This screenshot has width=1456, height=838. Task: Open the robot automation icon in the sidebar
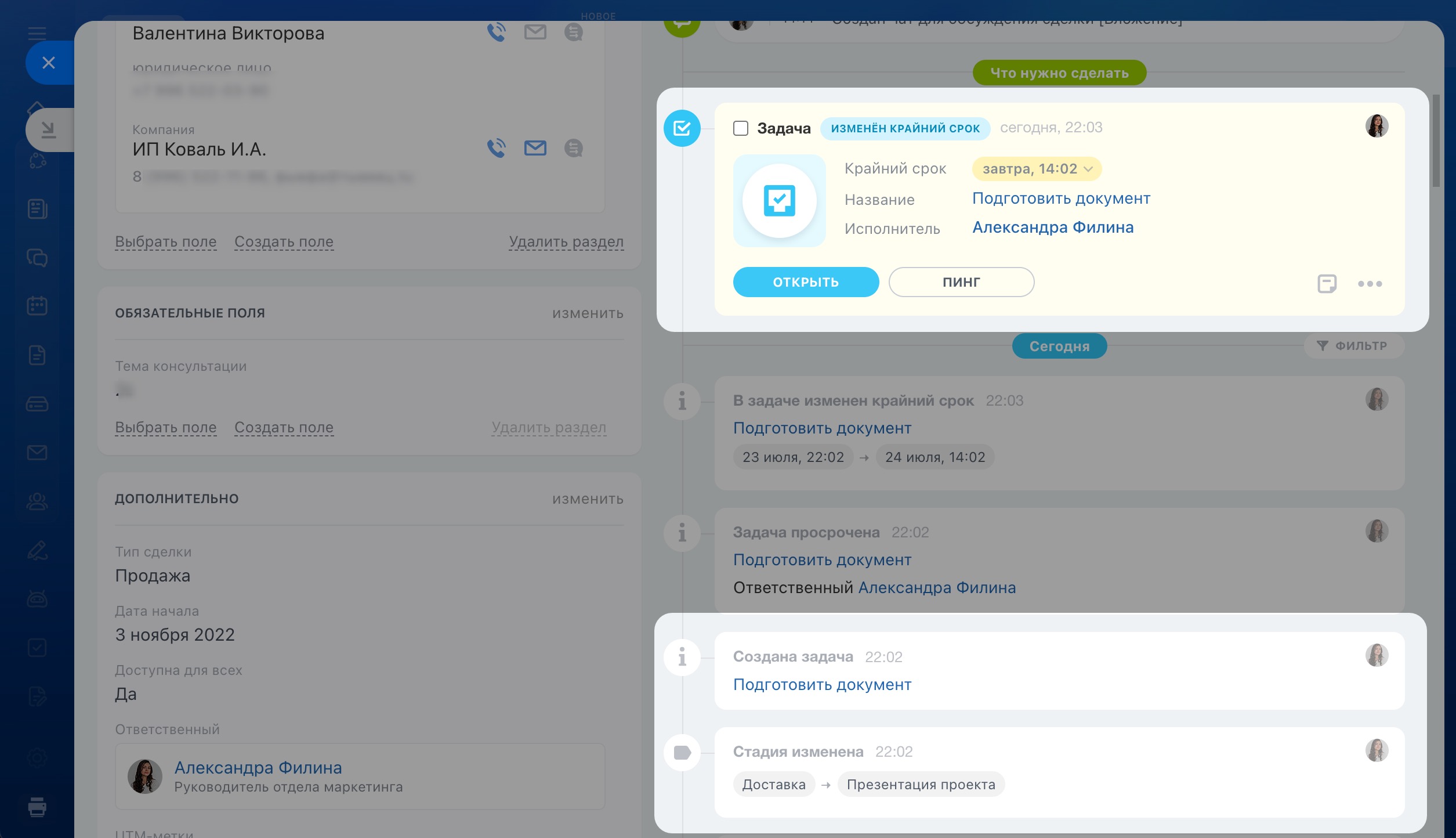click(x=37, y=598)
